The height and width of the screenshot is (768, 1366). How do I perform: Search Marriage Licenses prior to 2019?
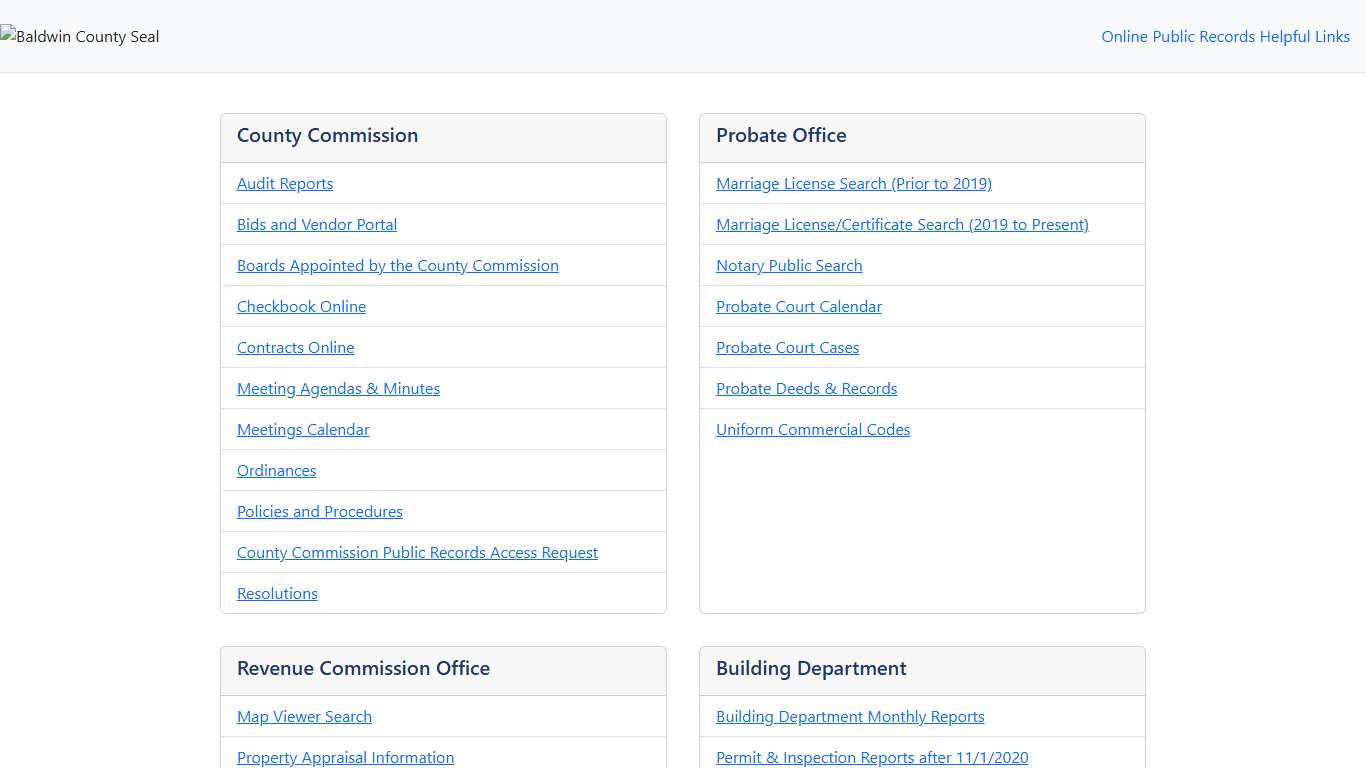(x=853, y=184)
